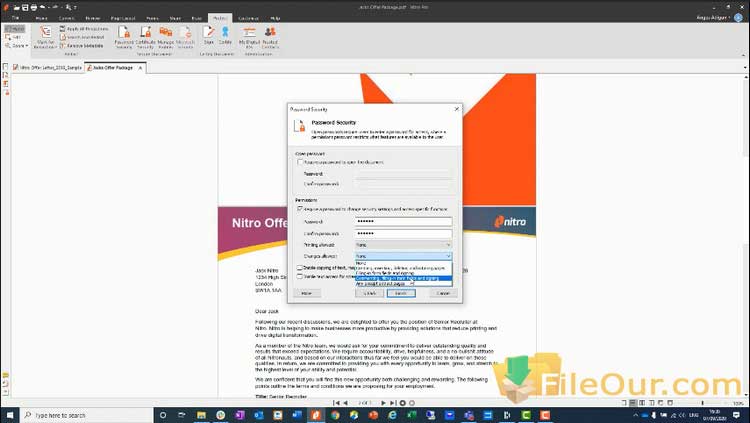Open Outlook from the taskbar

click(x=259, y=415)
